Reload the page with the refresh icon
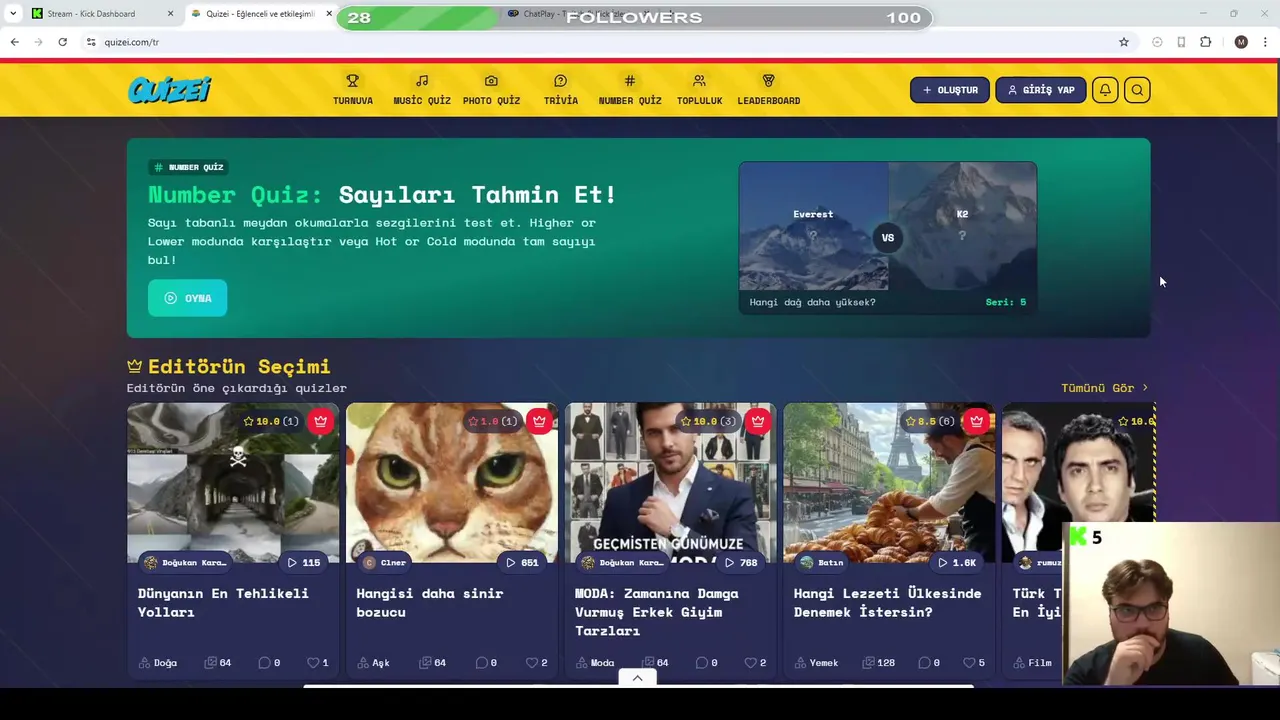1280x720 pixels. point(62,42)
